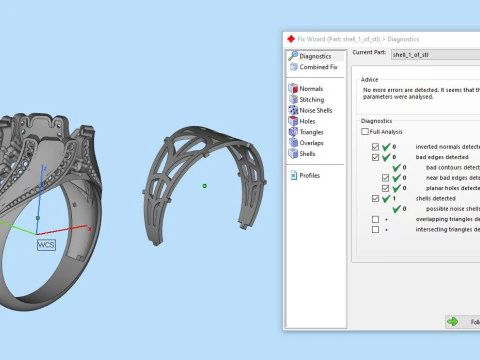Uncheck the bad edges detected checkbox

pyautogui.click(x=375, y=157)
